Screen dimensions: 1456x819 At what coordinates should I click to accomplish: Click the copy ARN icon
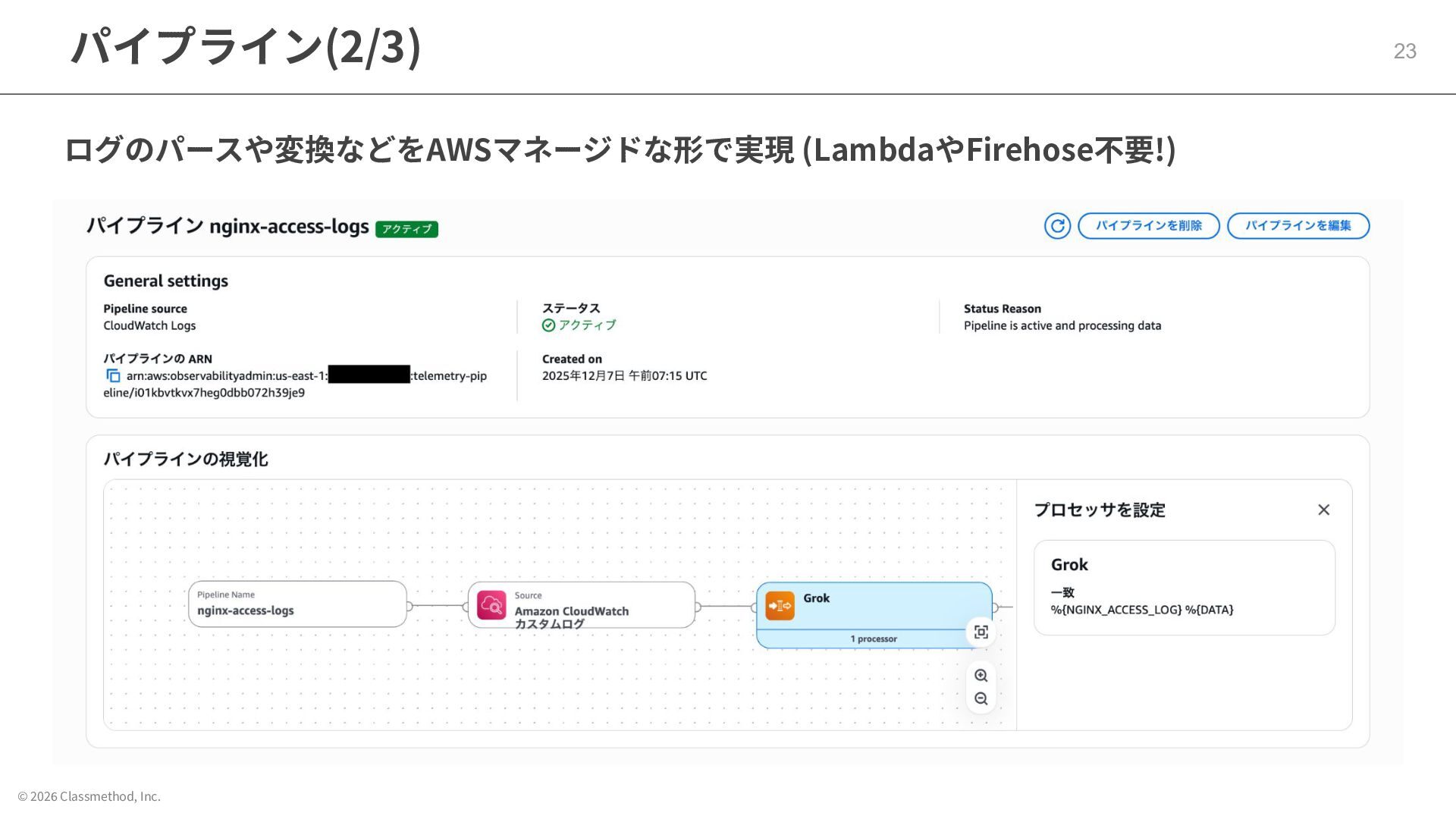[x=113, y=376]
